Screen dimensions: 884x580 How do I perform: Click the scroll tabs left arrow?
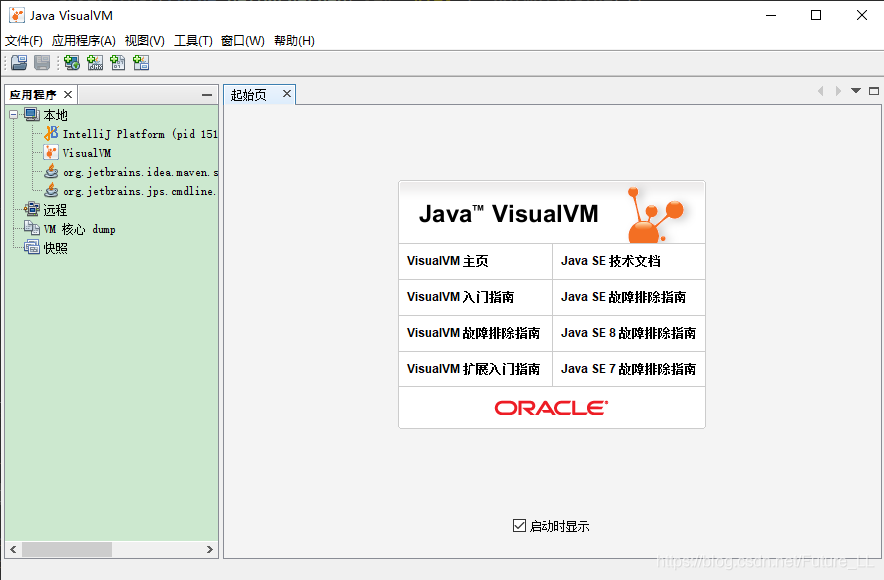point(821,91)
